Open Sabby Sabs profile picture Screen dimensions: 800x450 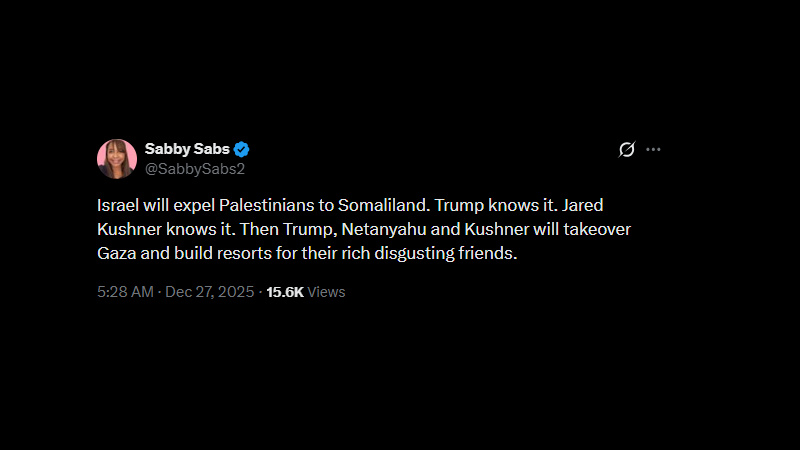(x=117, y=159)
